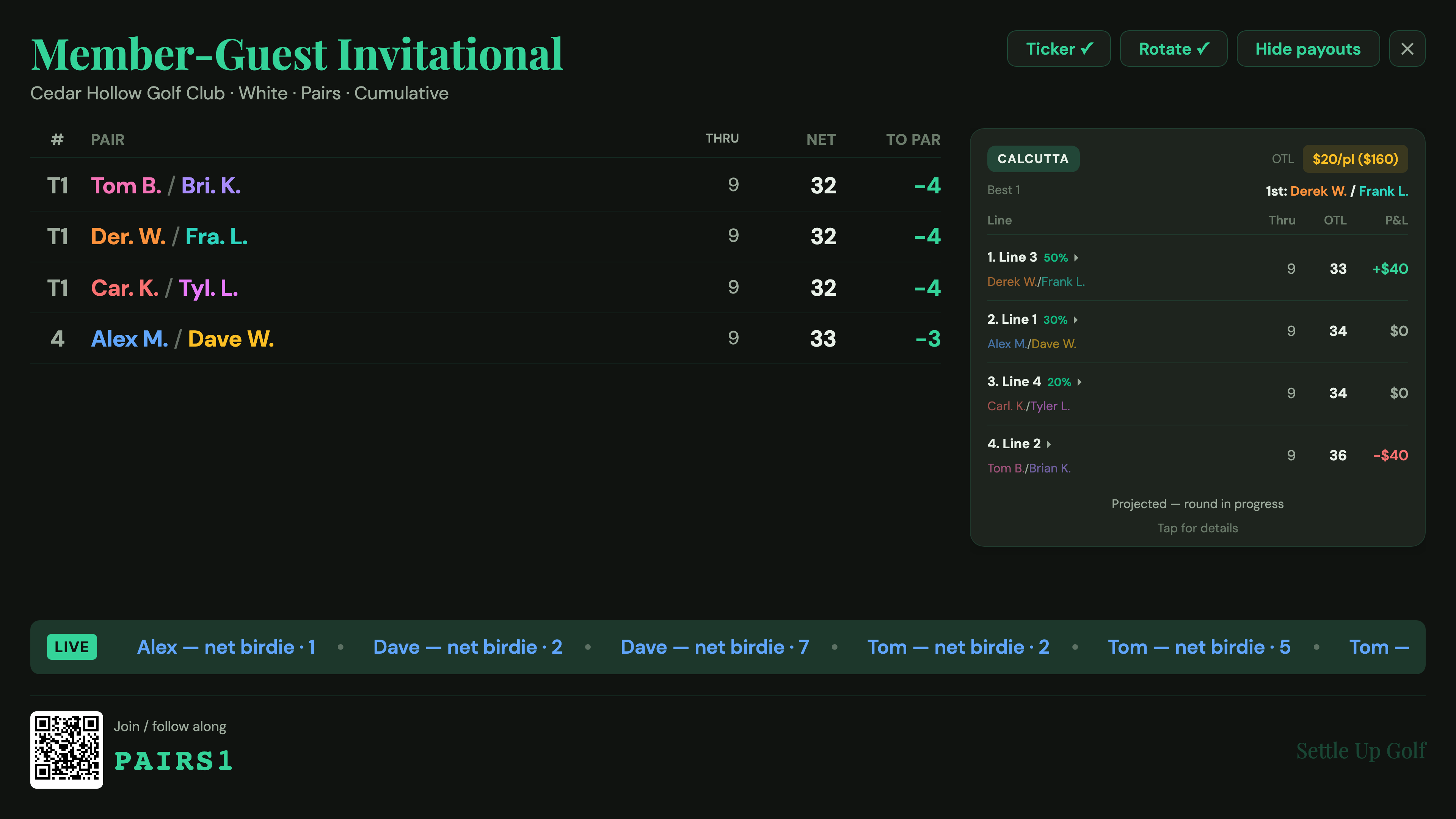Viewport: 1456px width, 819px height.
Task: Click the 'Dave — net birdie · 2' ticker item
Action: (468, 647)
